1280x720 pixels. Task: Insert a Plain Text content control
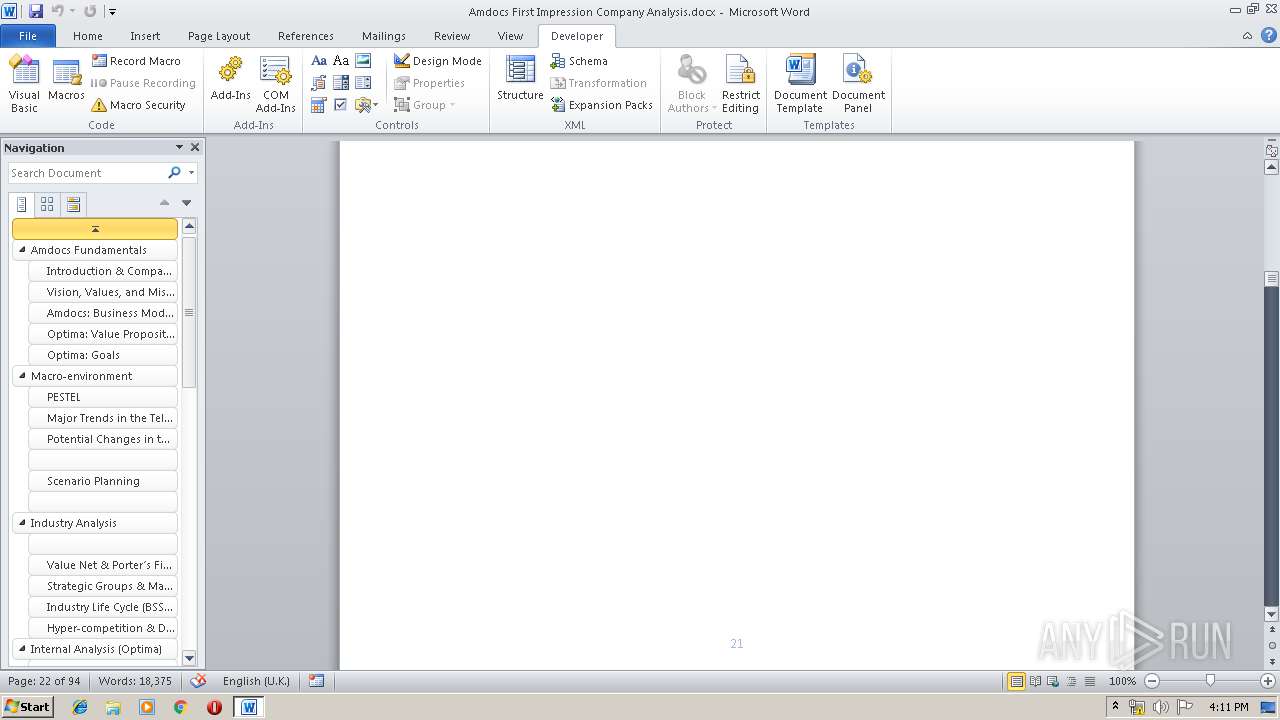tap(341, 61)
